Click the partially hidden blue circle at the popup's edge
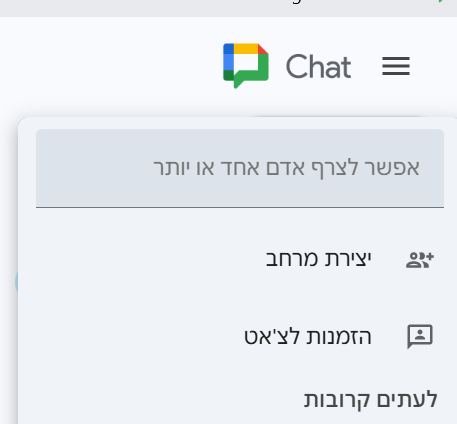The height and width of the screenshot is (424, 457). pyautogui.click(x=16, y=282)
